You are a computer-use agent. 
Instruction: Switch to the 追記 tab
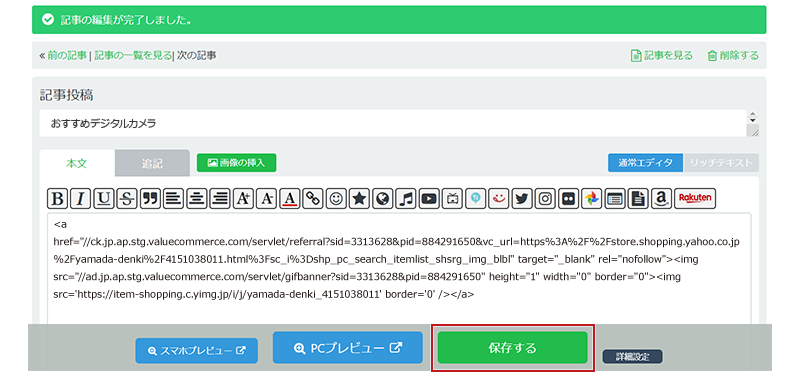pos(152,163)
